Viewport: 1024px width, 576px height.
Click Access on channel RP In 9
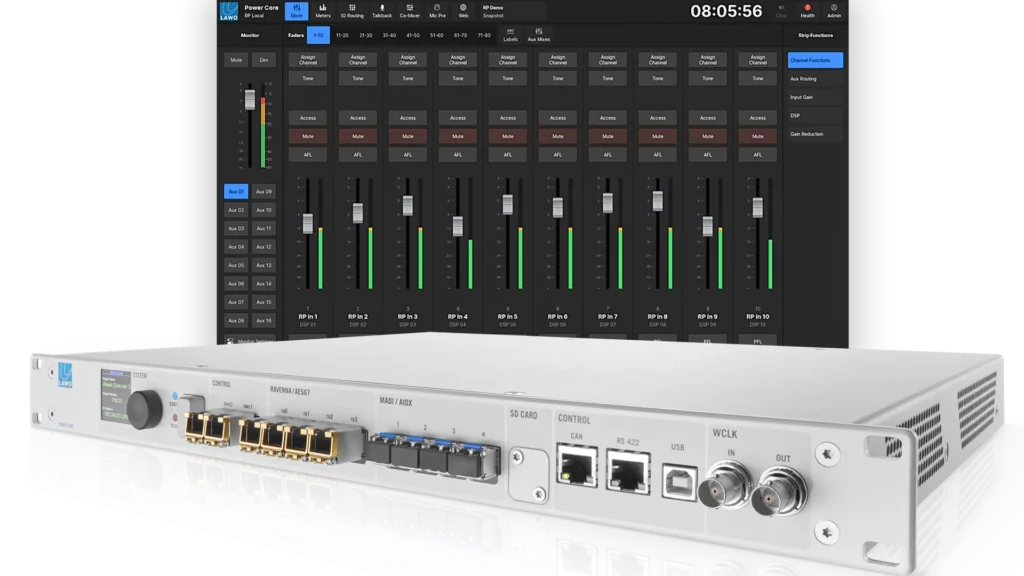(707, 118)
